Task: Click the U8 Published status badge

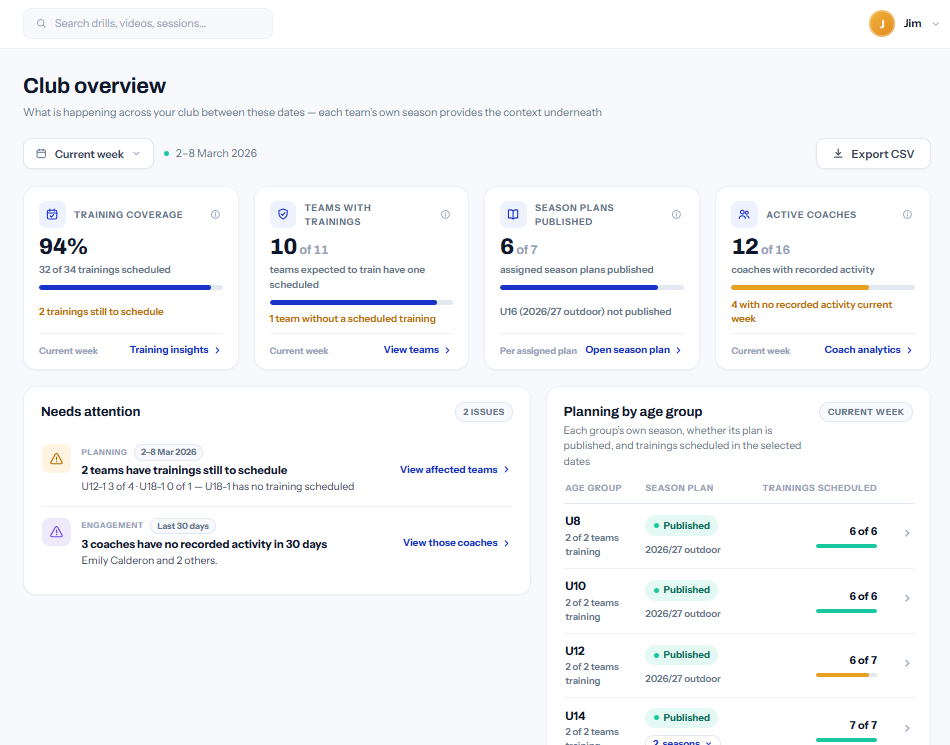Action: tap(682, 526)
